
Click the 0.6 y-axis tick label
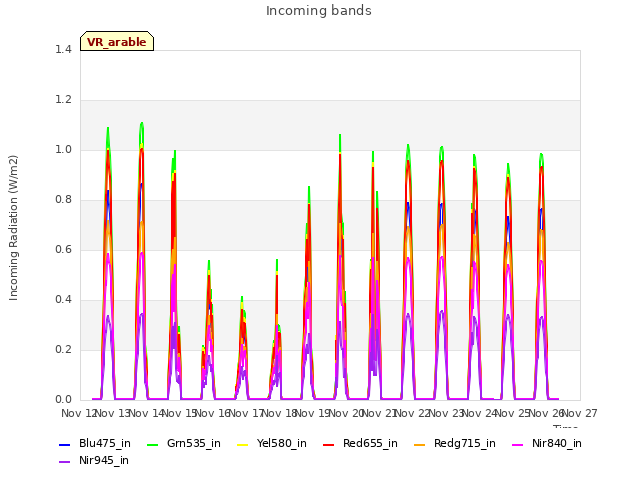pyautogui.click(x=63, y=249)
